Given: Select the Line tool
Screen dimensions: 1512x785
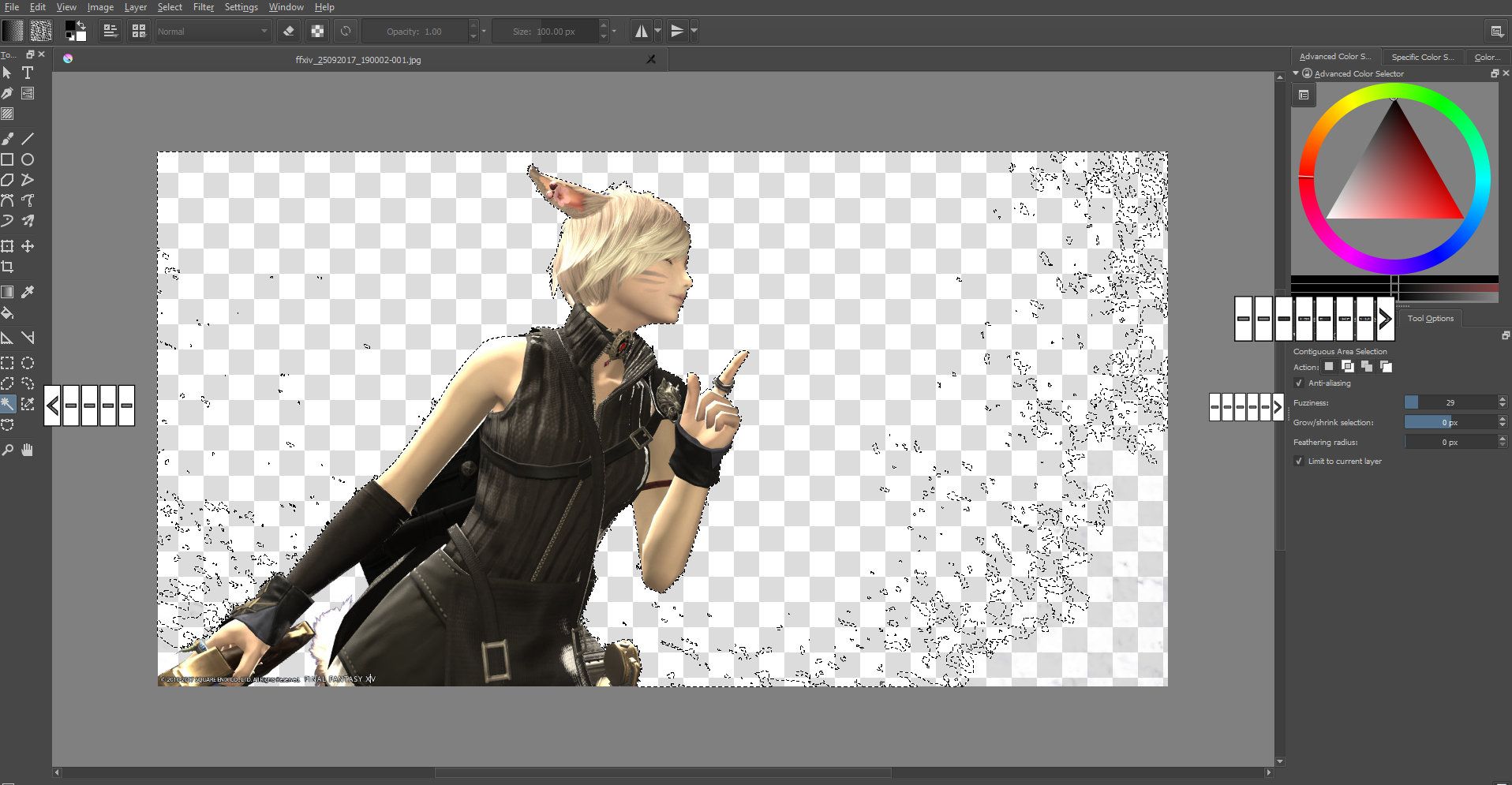Looking at the screenshot, I should tap(28, 139).
